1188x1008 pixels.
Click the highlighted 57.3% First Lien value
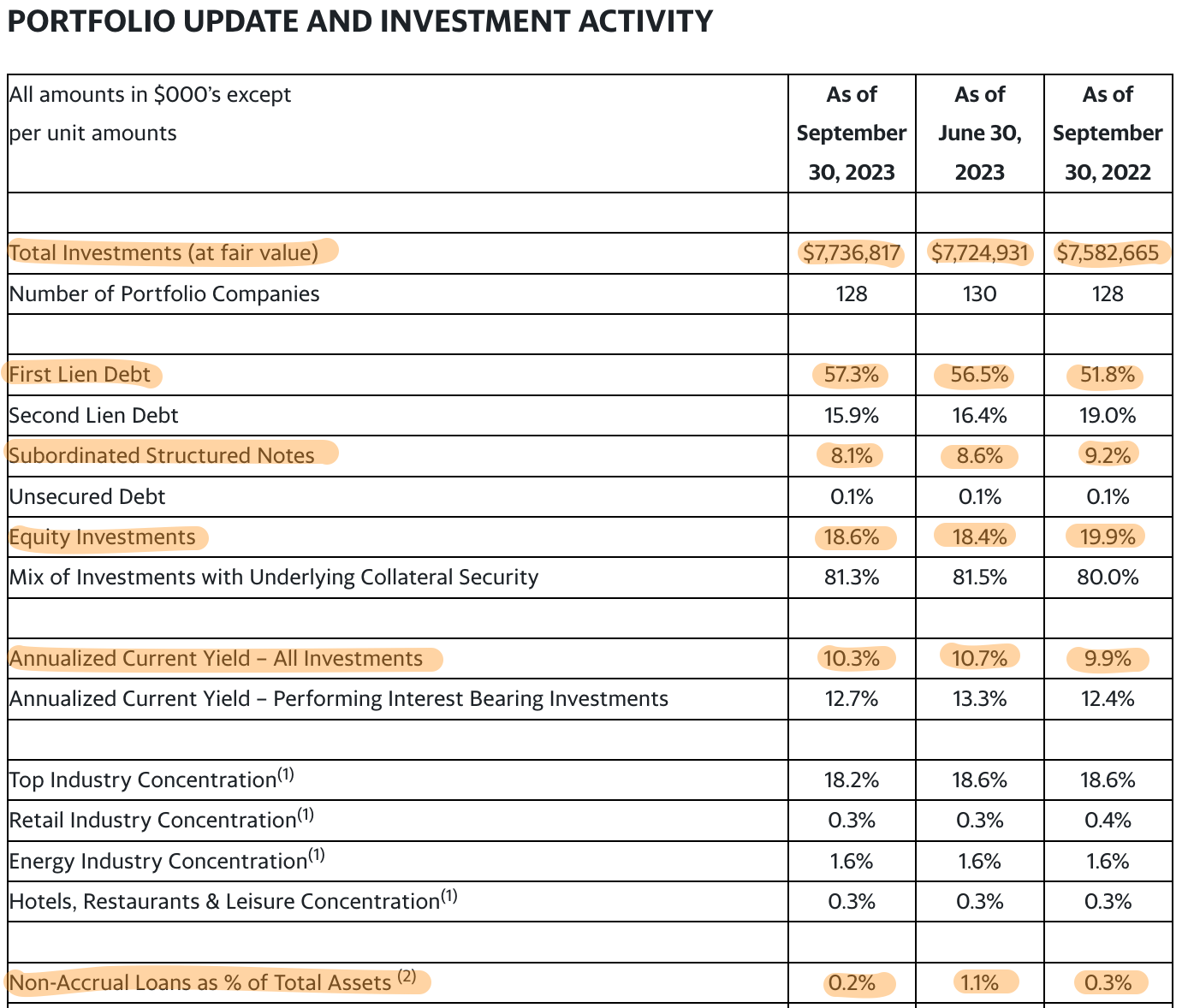(851, 375)
